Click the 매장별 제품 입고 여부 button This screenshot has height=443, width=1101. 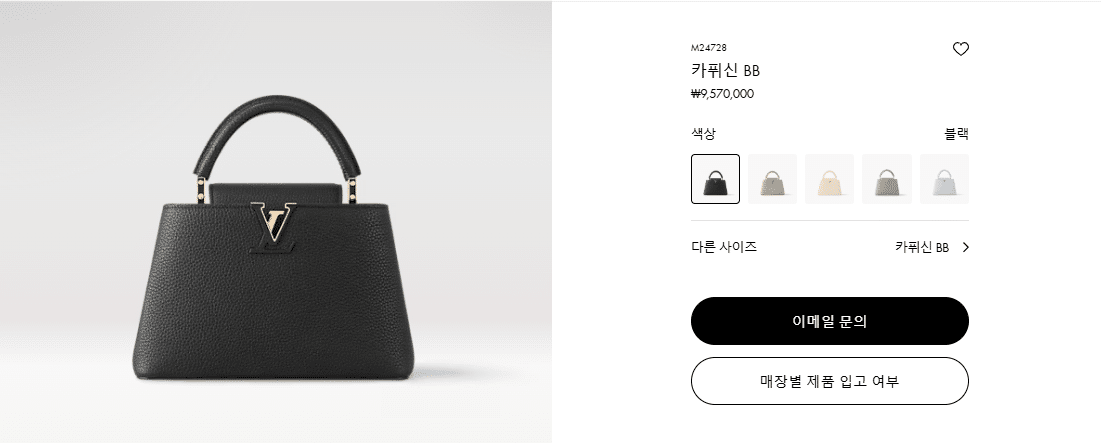(830, 381)
